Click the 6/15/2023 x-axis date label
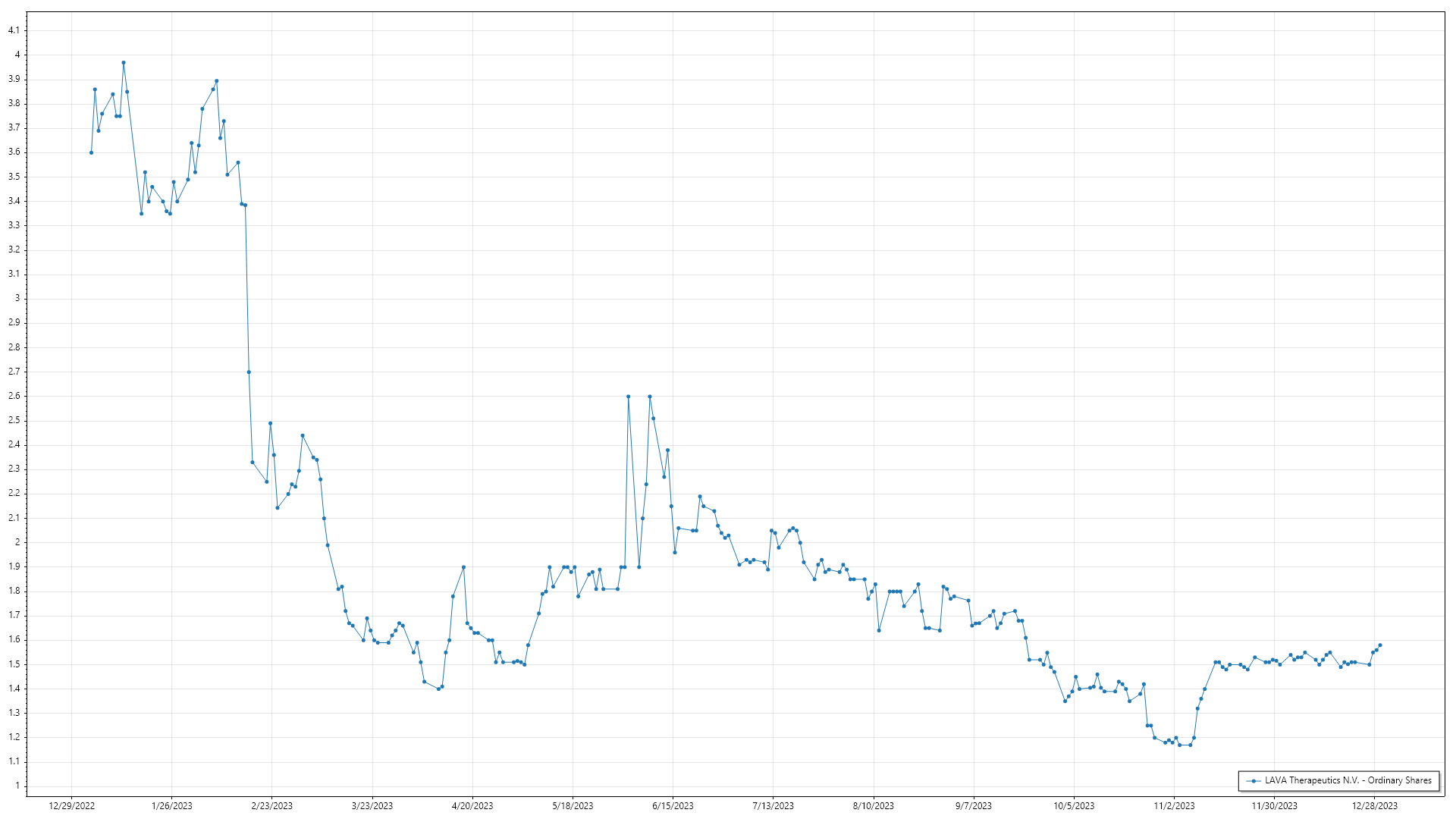This screenshot has width=1456, height=819. pos(673,806)
